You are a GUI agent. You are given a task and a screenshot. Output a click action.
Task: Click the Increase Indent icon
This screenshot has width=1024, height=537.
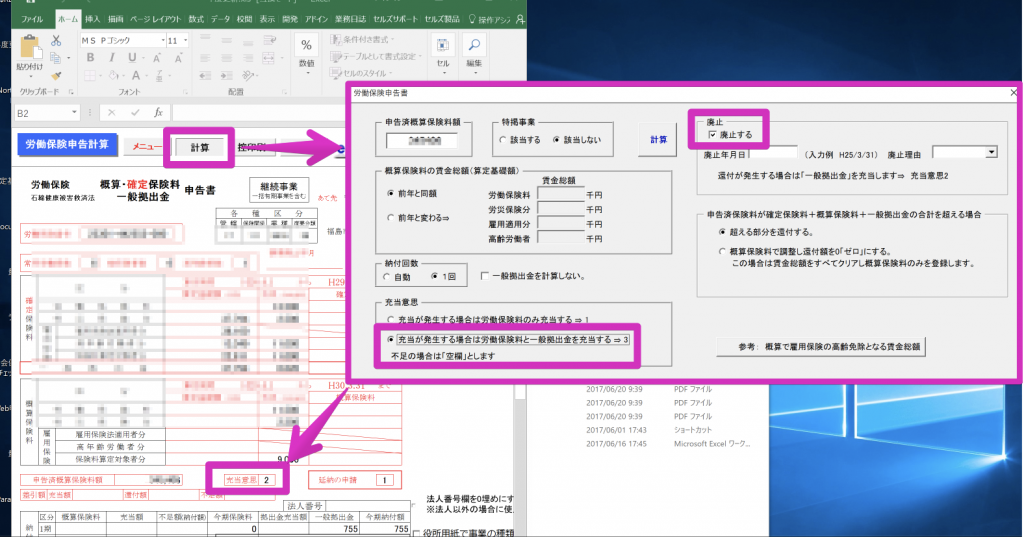[x=227, y=76]
